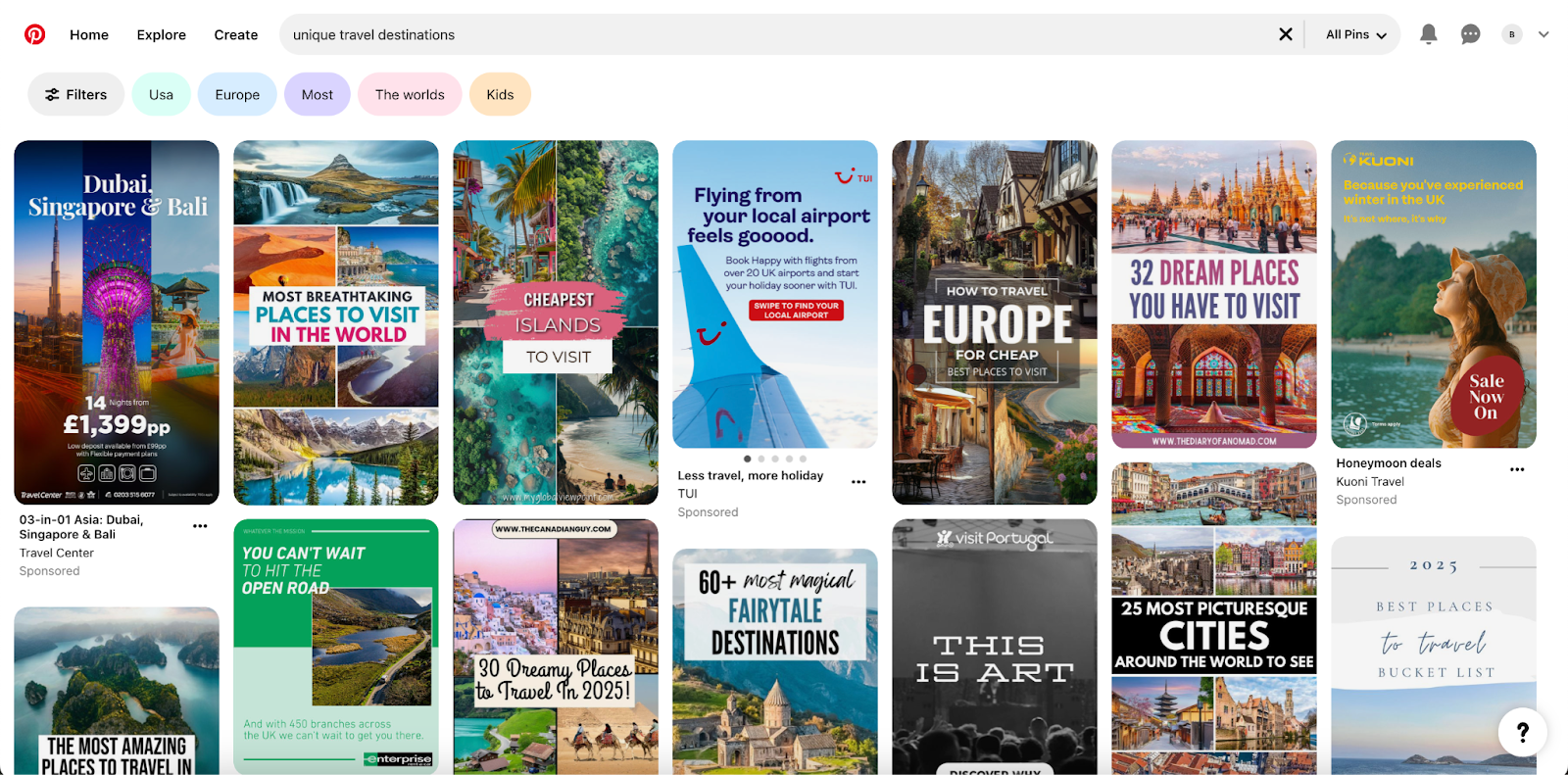Open more options for Dubai Singapore Bali pin

coord(200,526)
